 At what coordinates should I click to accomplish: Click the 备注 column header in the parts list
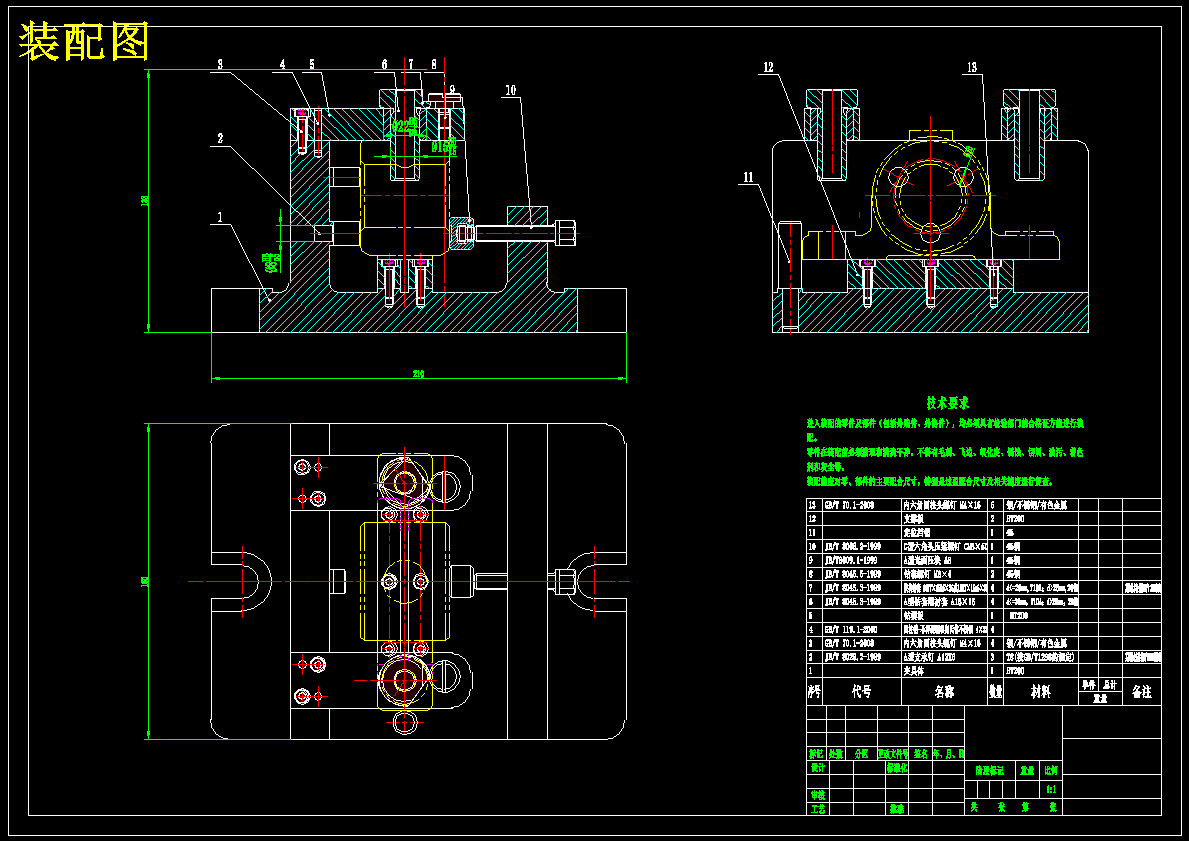pyautogui.click(x=1142, y=692)
